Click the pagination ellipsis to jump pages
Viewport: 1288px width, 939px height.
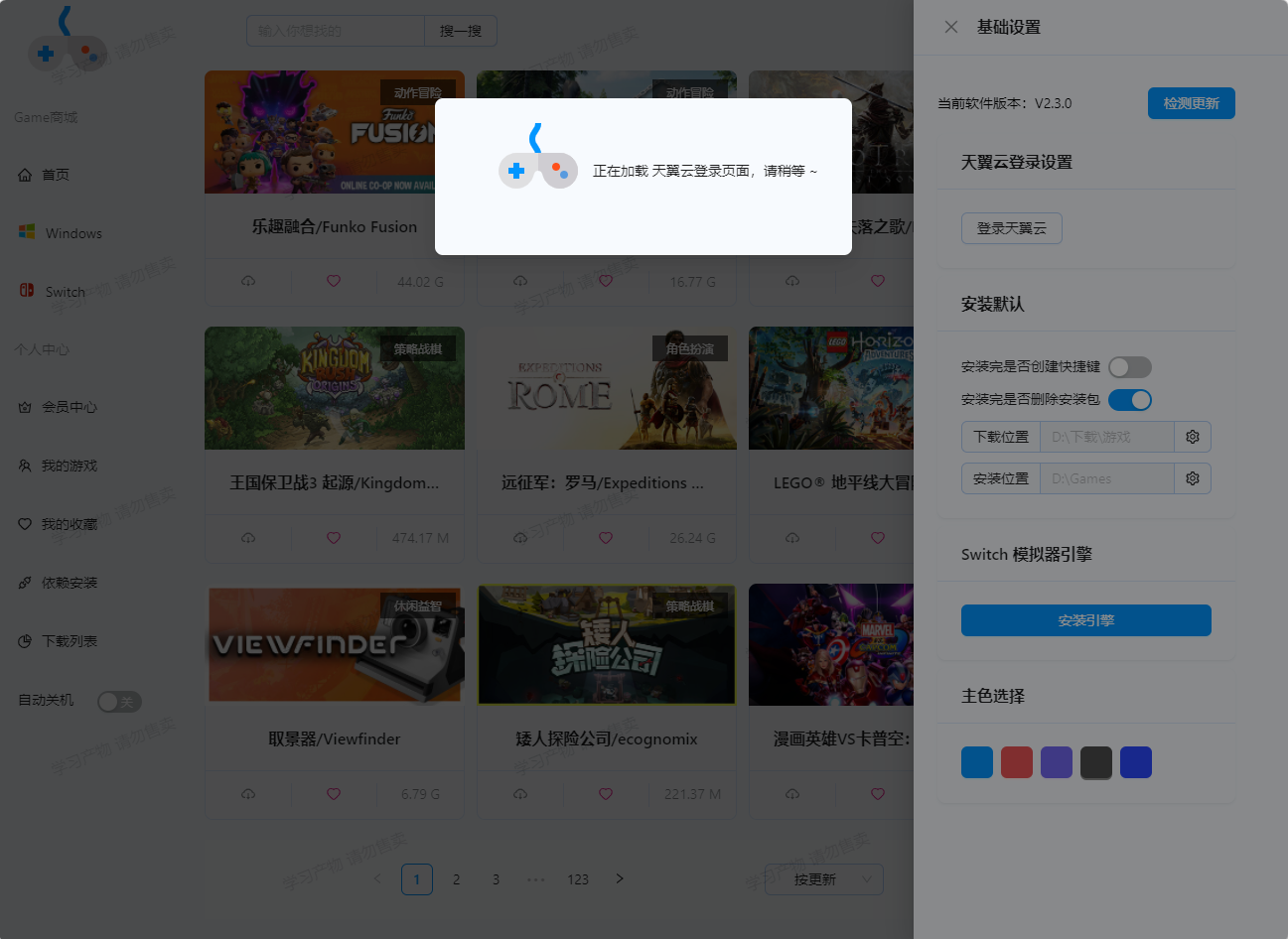tap(536, 879)
